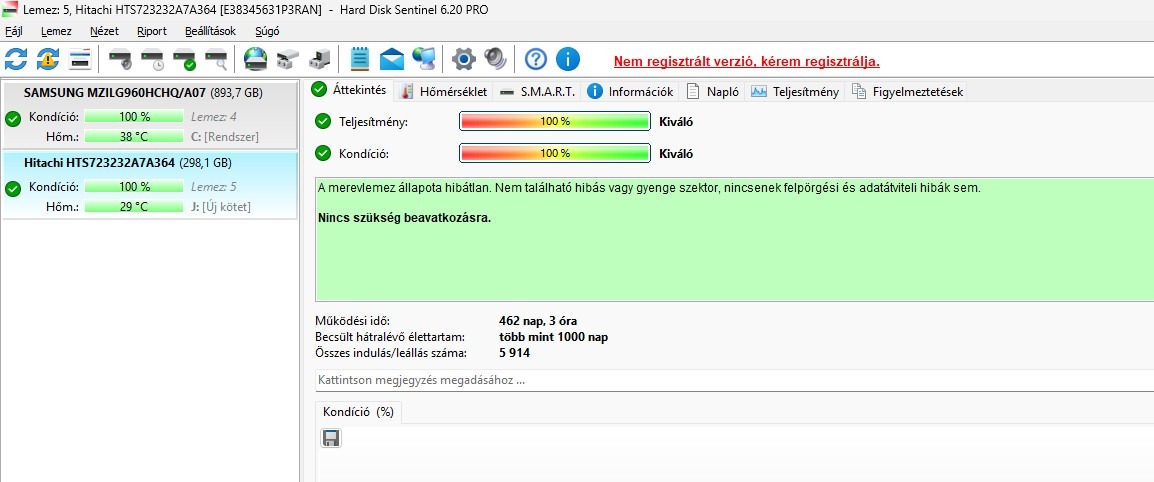Click the több mint 1000 nap value
The width and height of the screenshot is (1154, 482).
553,337
